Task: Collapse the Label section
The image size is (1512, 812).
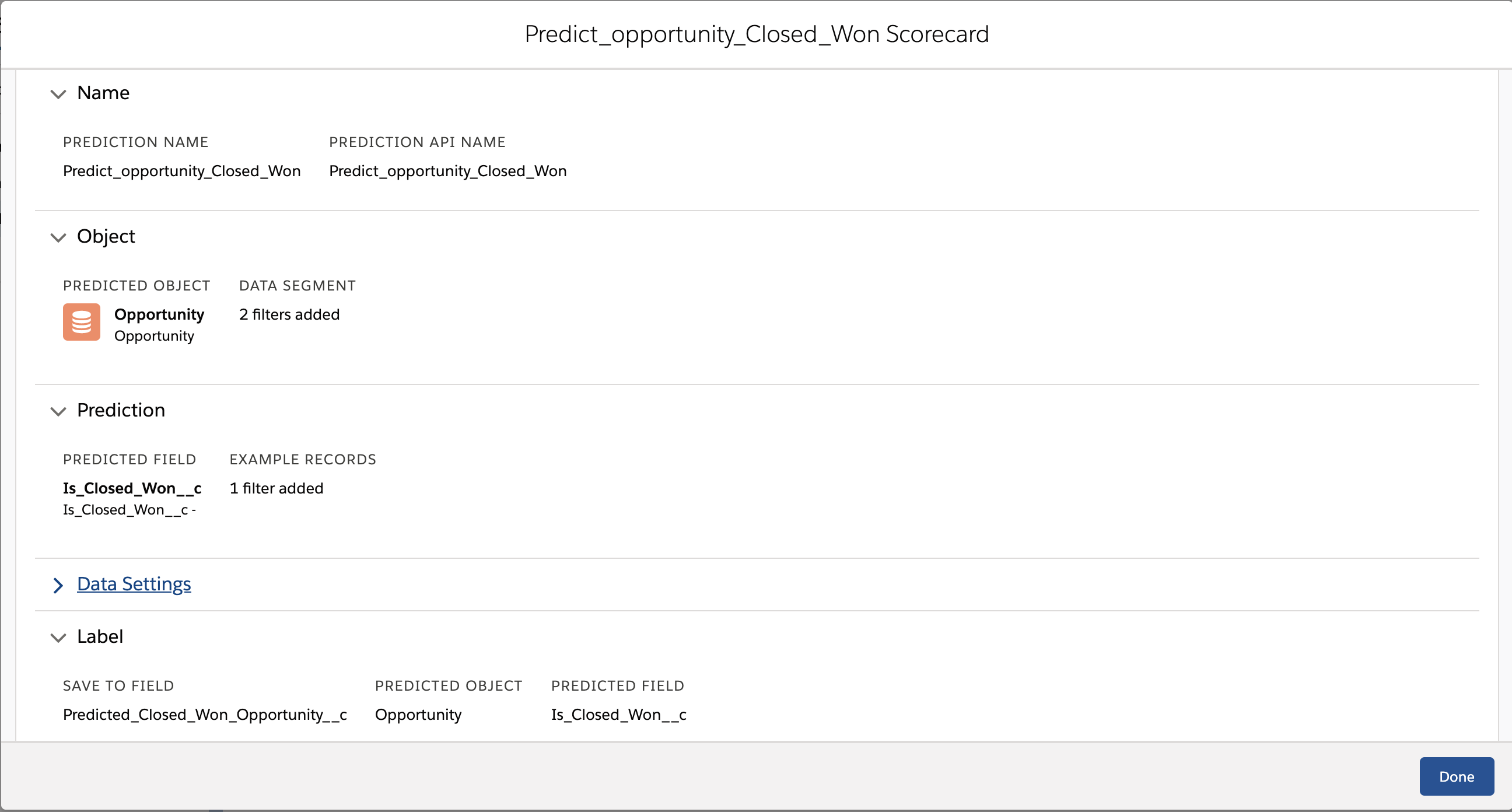Action: [x=58, y=638]
